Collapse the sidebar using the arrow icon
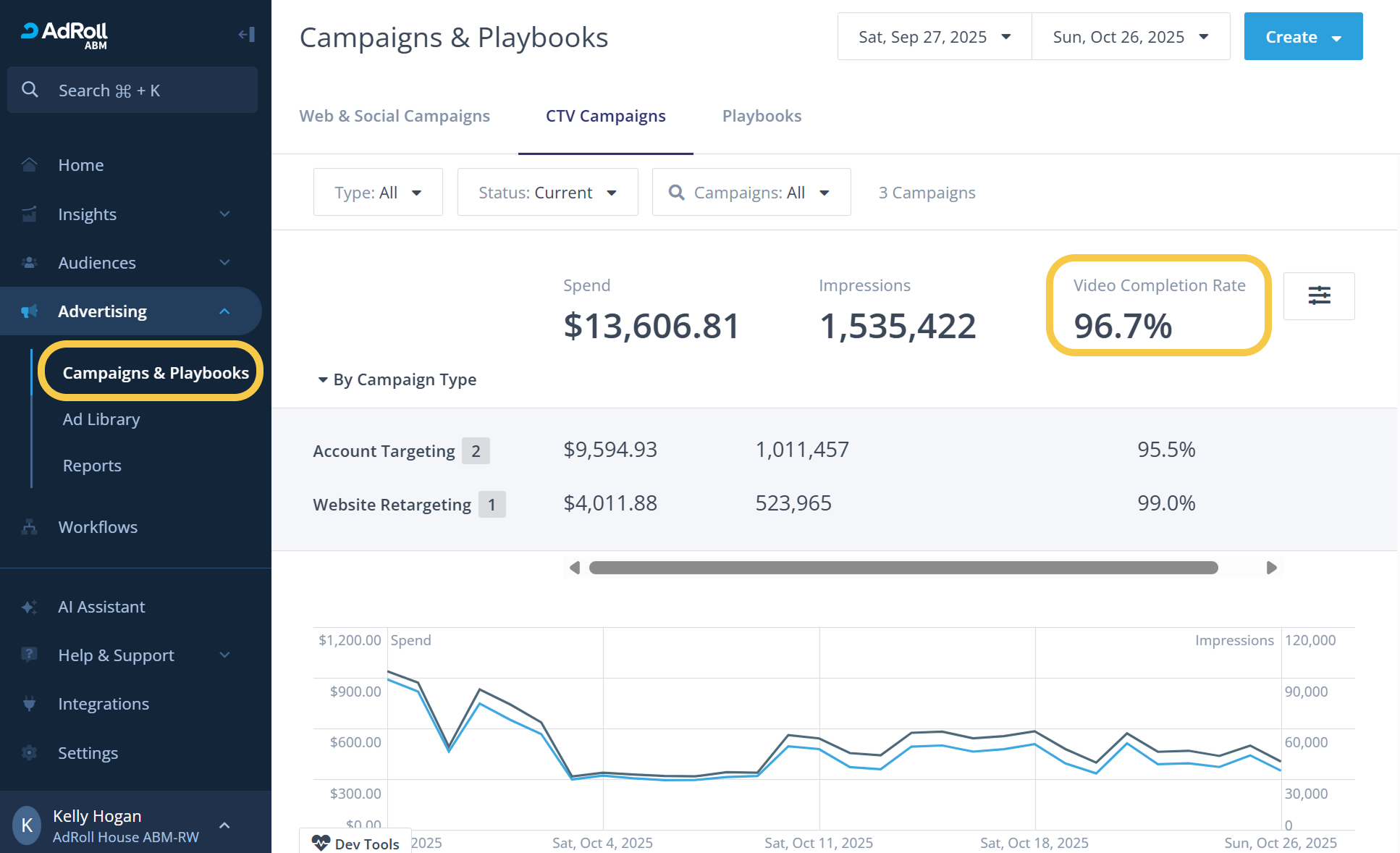Screen dimensions: 1400x853 pyautogui.click(x=246, y=34)
